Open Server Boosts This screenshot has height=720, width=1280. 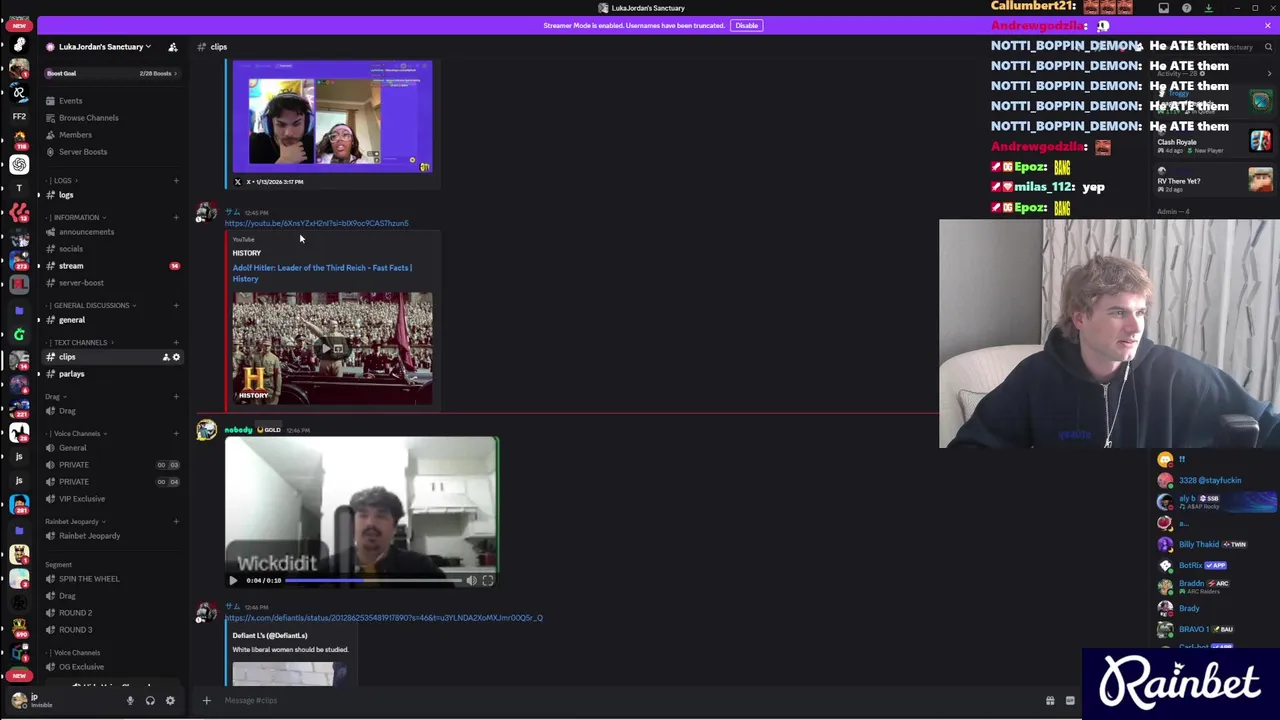coord(82,152)
